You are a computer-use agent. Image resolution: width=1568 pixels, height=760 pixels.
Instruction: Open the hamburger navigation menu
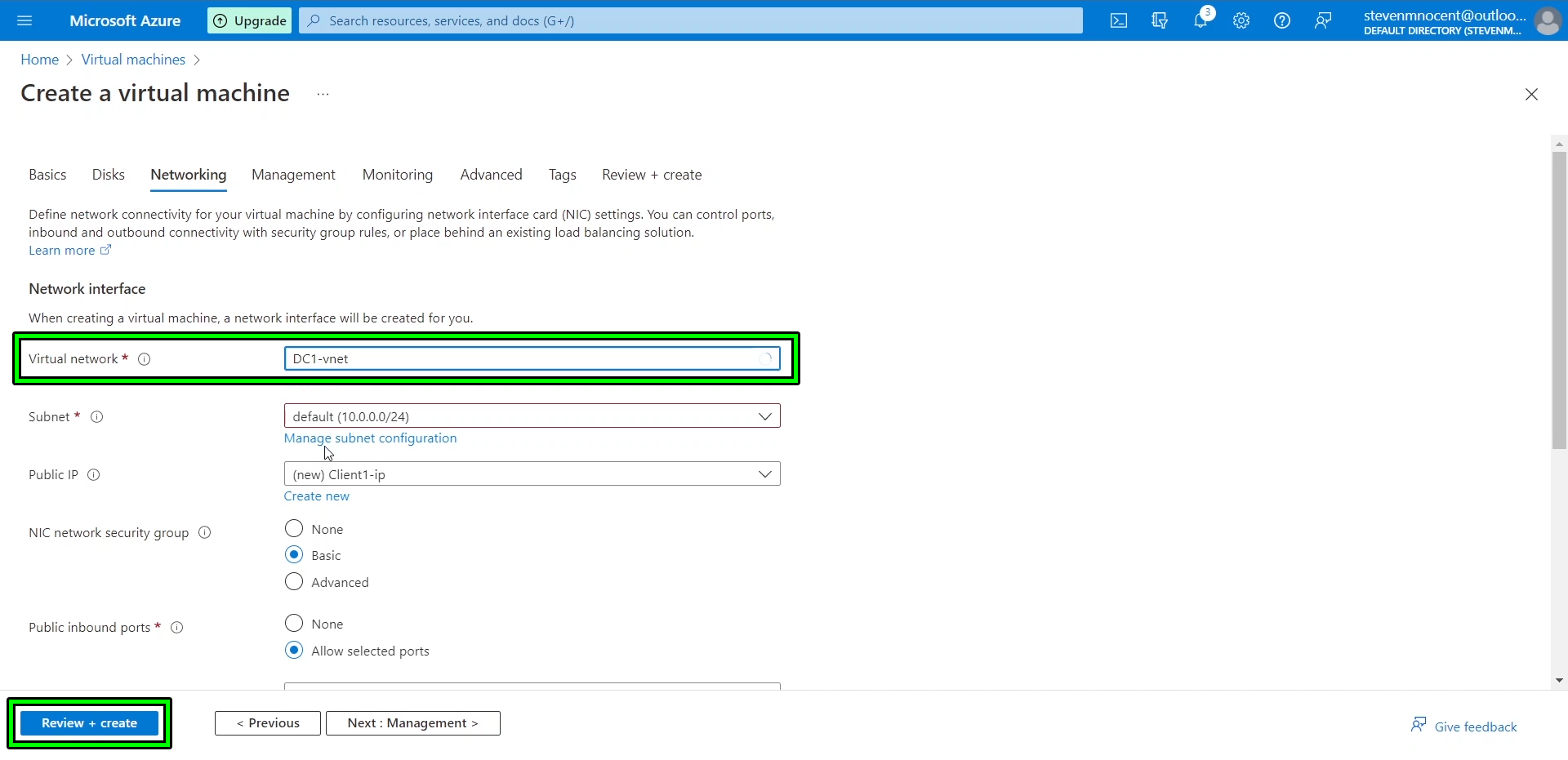click(x=24, y=20)
